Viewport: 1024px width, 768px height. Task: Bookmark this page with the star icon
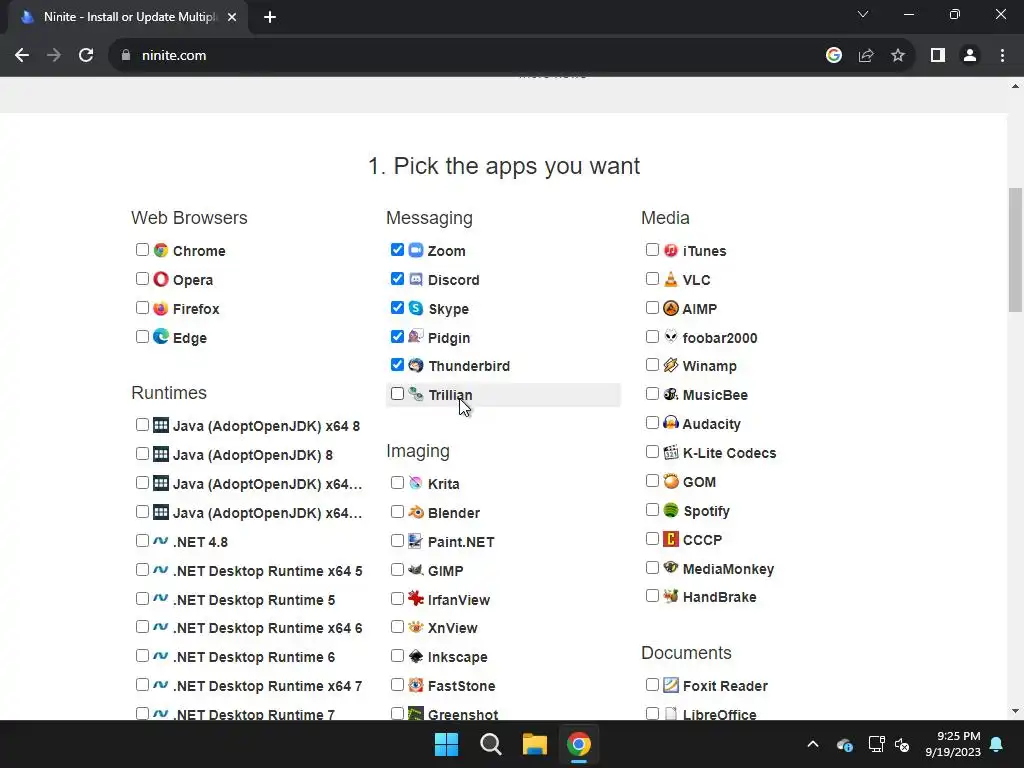[x=898, y=56]
